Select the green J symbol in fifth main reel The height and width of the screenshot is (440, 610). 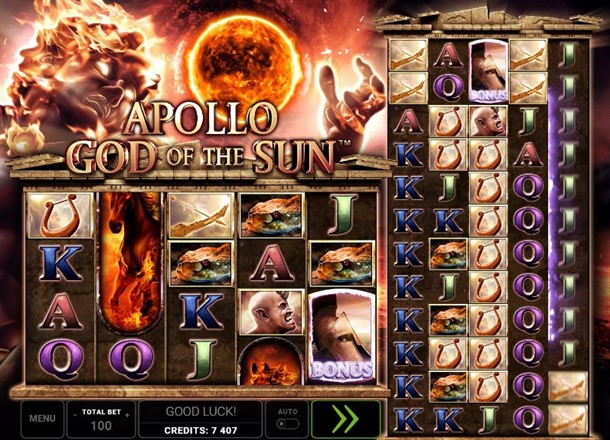[343, 215]
